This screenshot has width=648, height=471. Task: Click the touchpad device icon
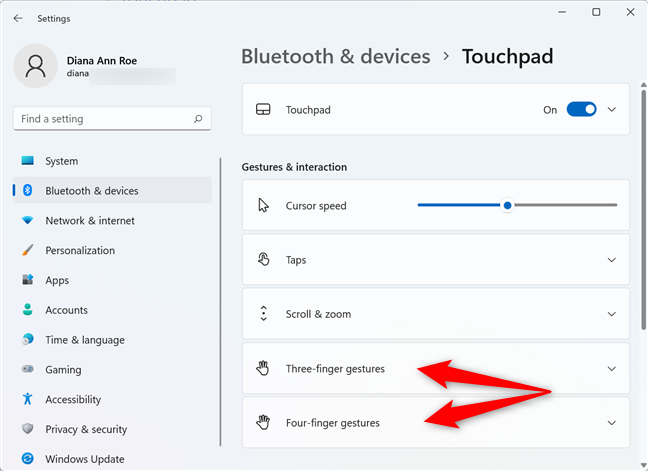tap(263, 109)
